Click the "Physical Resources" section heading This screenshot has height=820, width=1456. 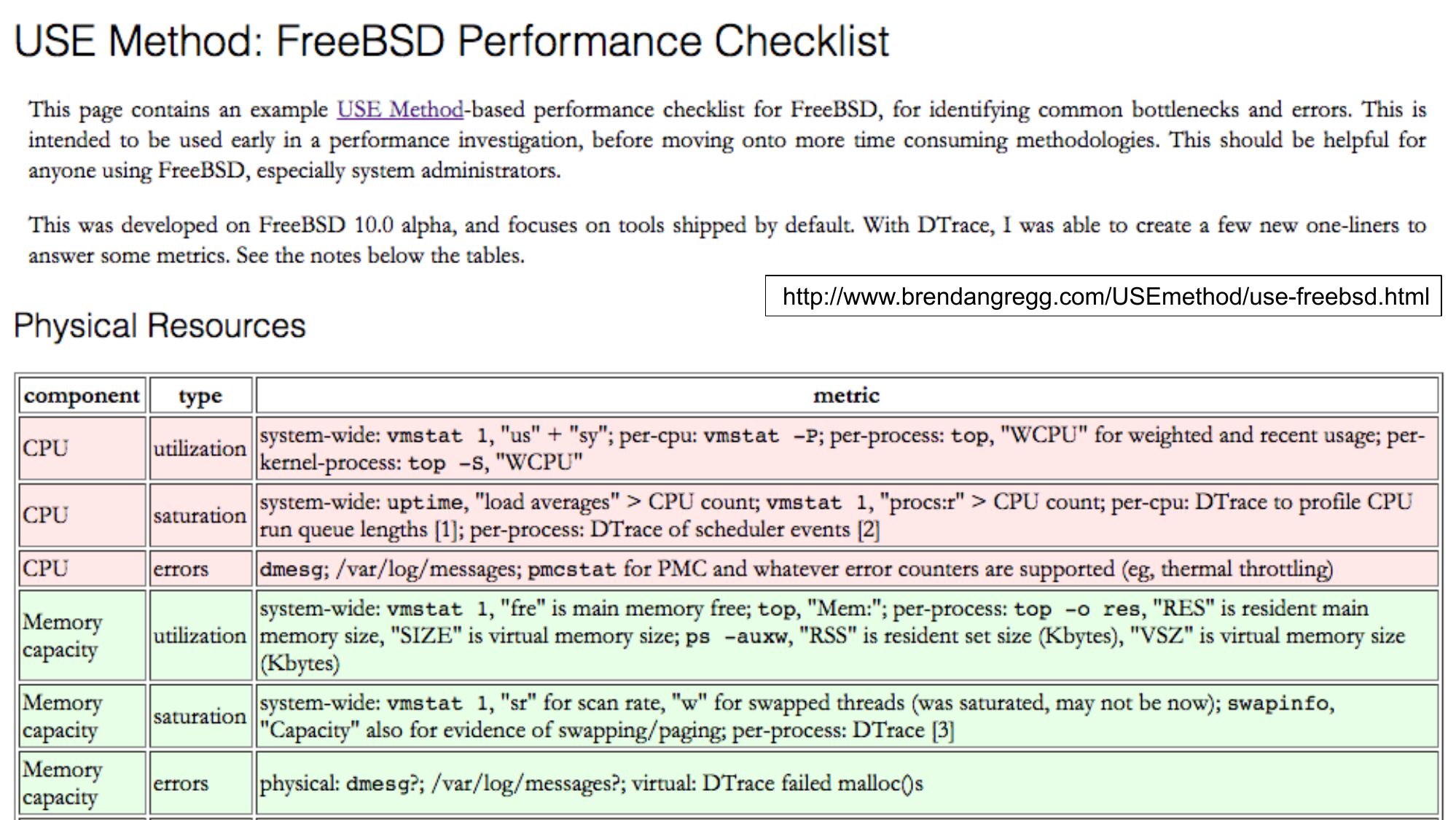pyautogui.click(x=160, y=325)
